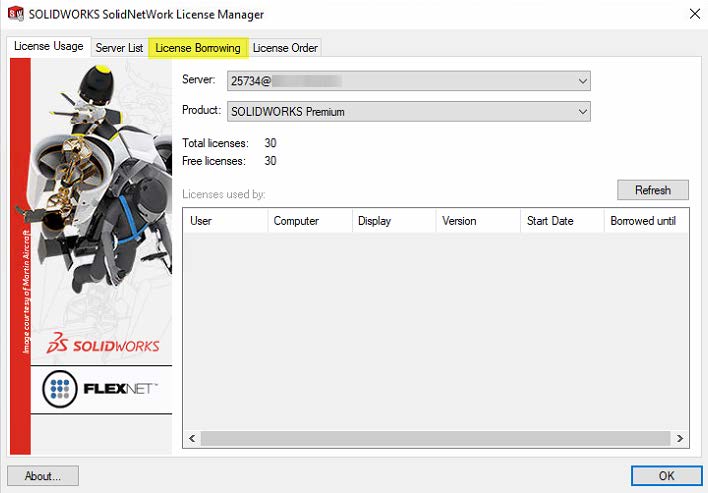The height and width of the screenshot is (493, 708).
Task: Expand the Server dropdown list
Action: pyautogui.click(x=409, y=81)
